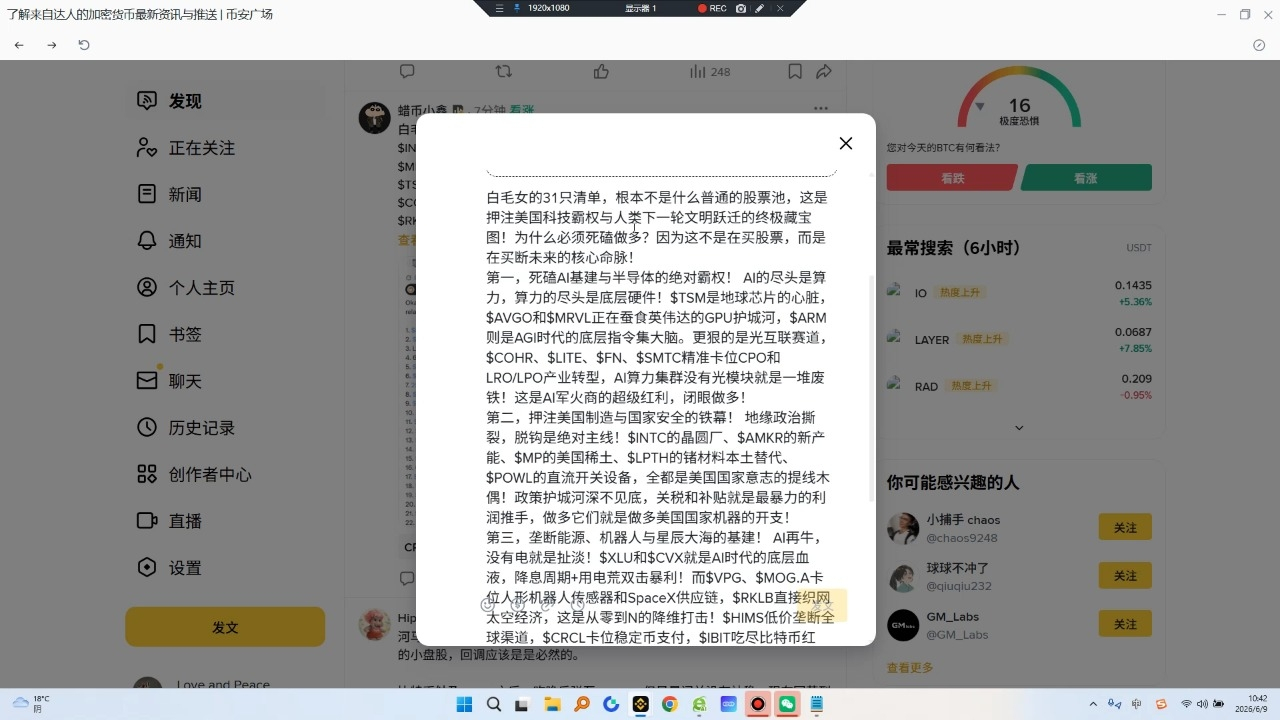Click the circular icon at top-right of page

tap(1259, 45)
